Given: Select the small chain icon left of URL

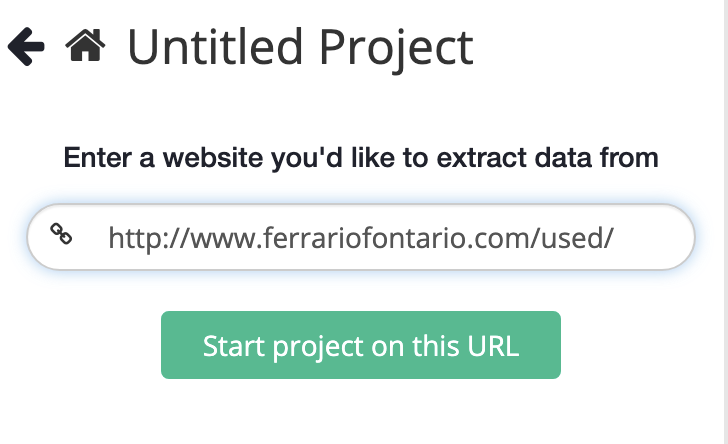Looking at the screenshot, I should [61, 236].
